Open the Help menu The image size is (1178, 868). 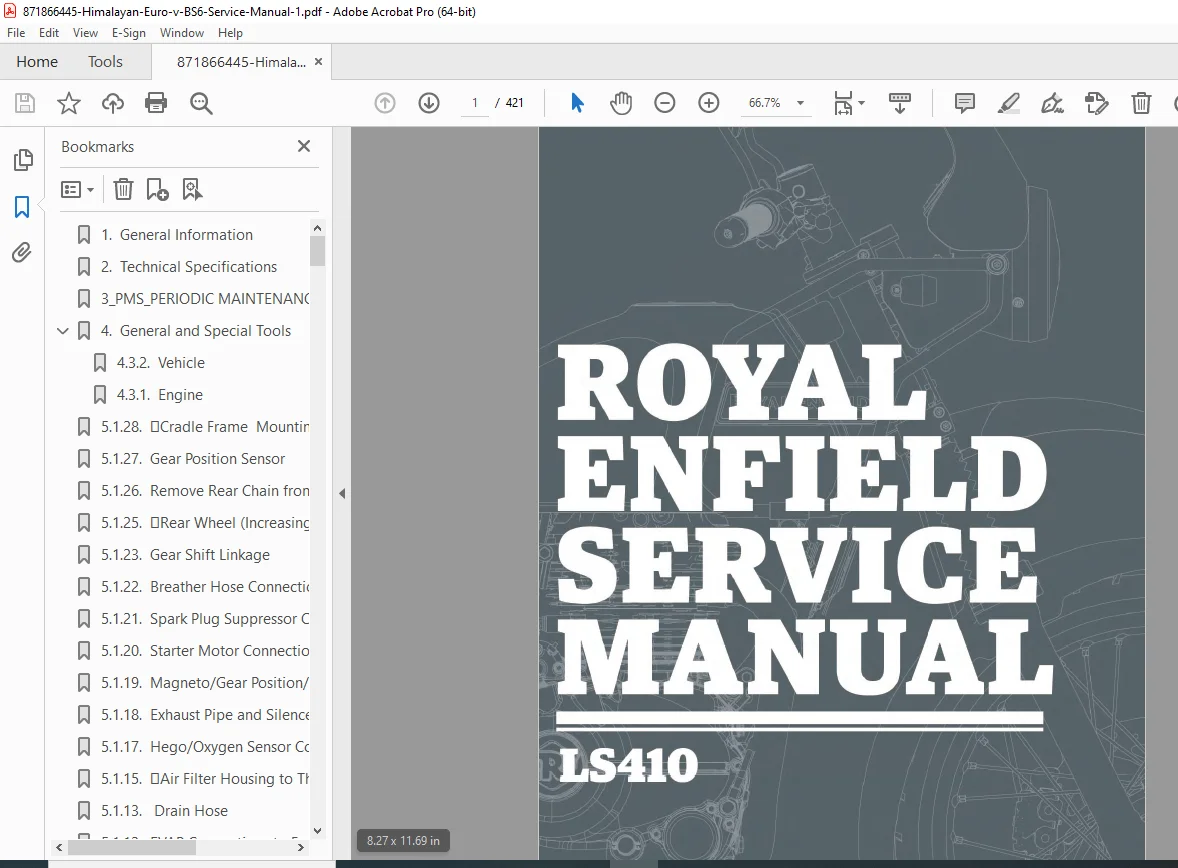point(230,33)
